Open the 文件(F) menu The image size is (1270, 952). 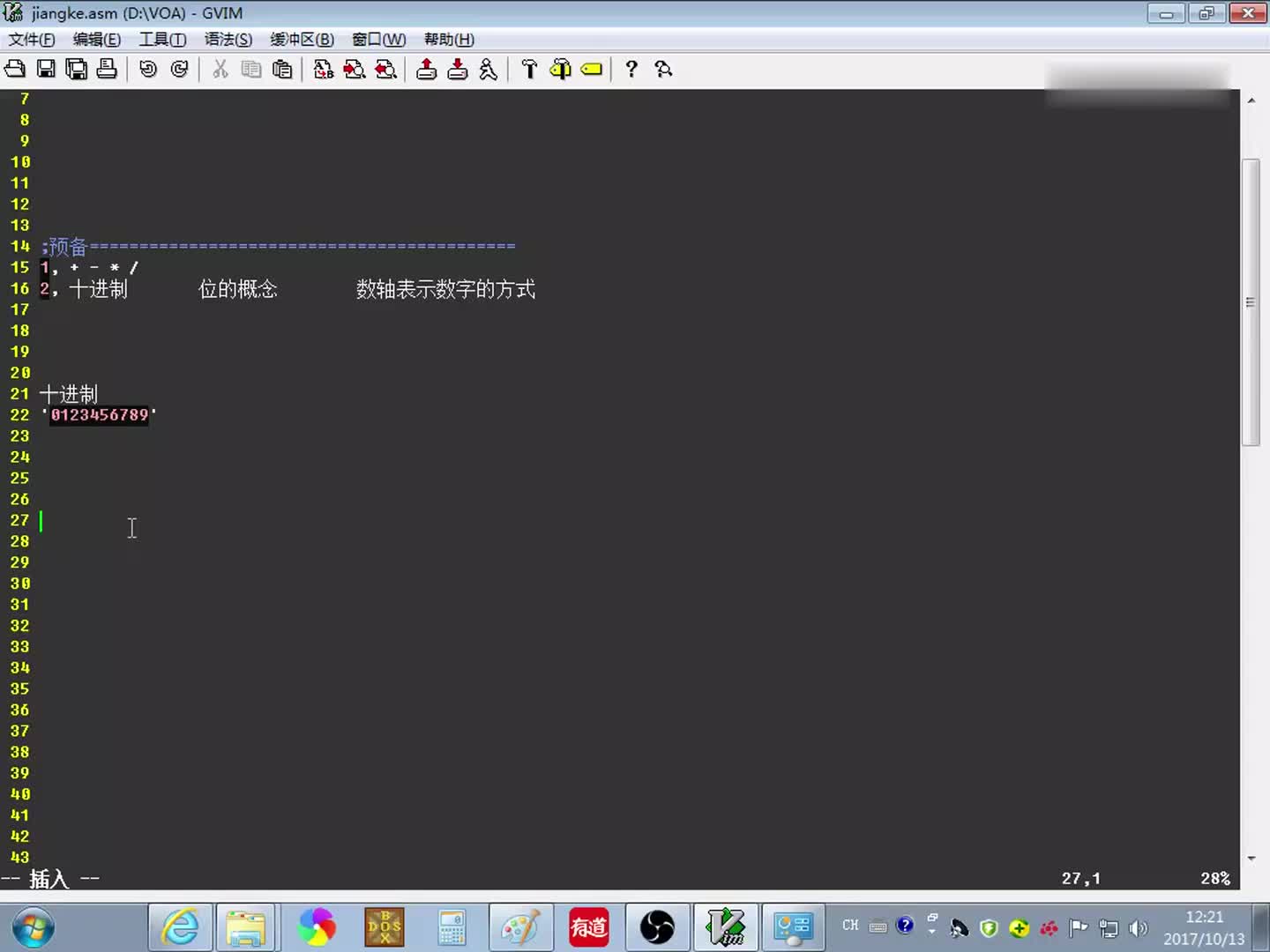click(x=32, y=40)
